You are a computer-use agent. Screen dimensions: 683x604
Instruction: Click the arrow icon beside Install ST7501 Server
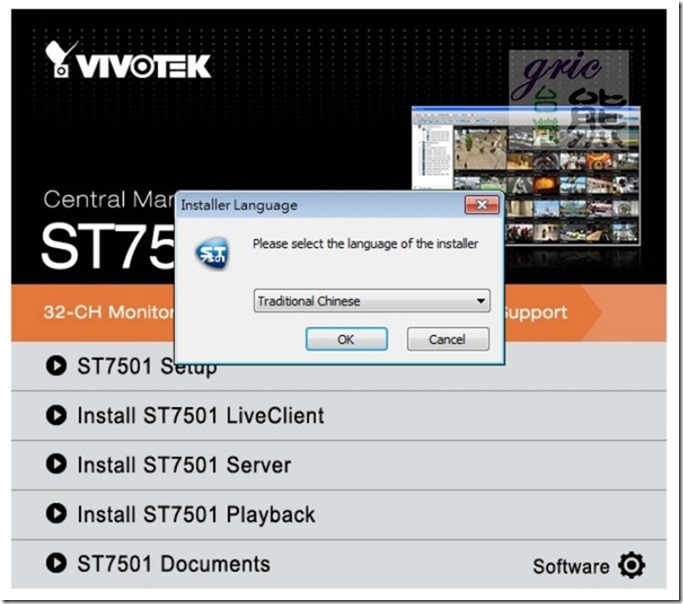tap(56, 463)
